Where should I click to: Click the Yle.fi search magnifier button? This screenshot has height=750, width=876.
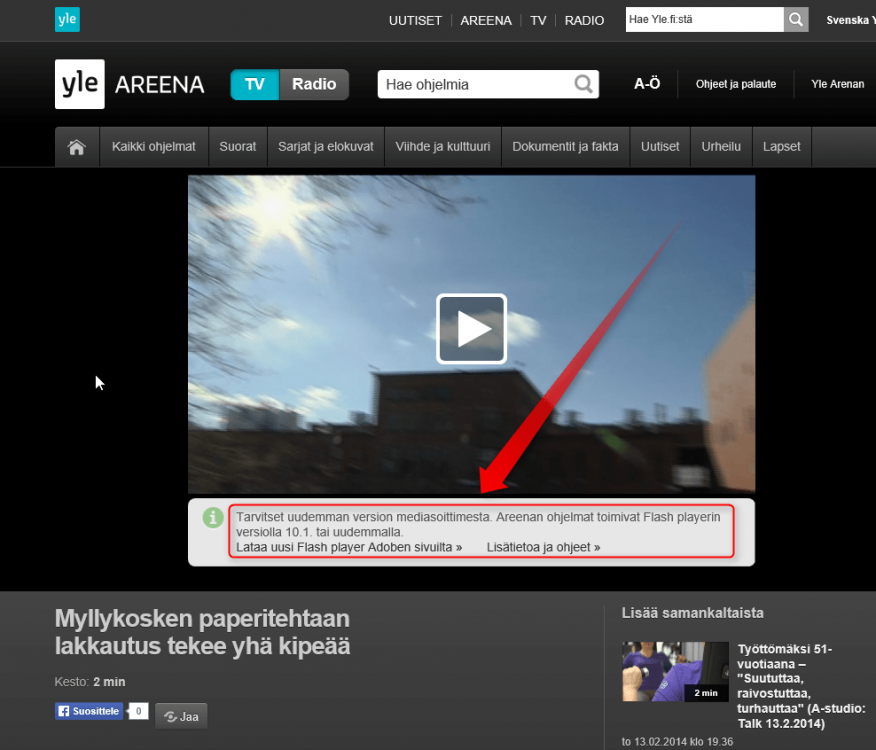(x=796, y=20)
